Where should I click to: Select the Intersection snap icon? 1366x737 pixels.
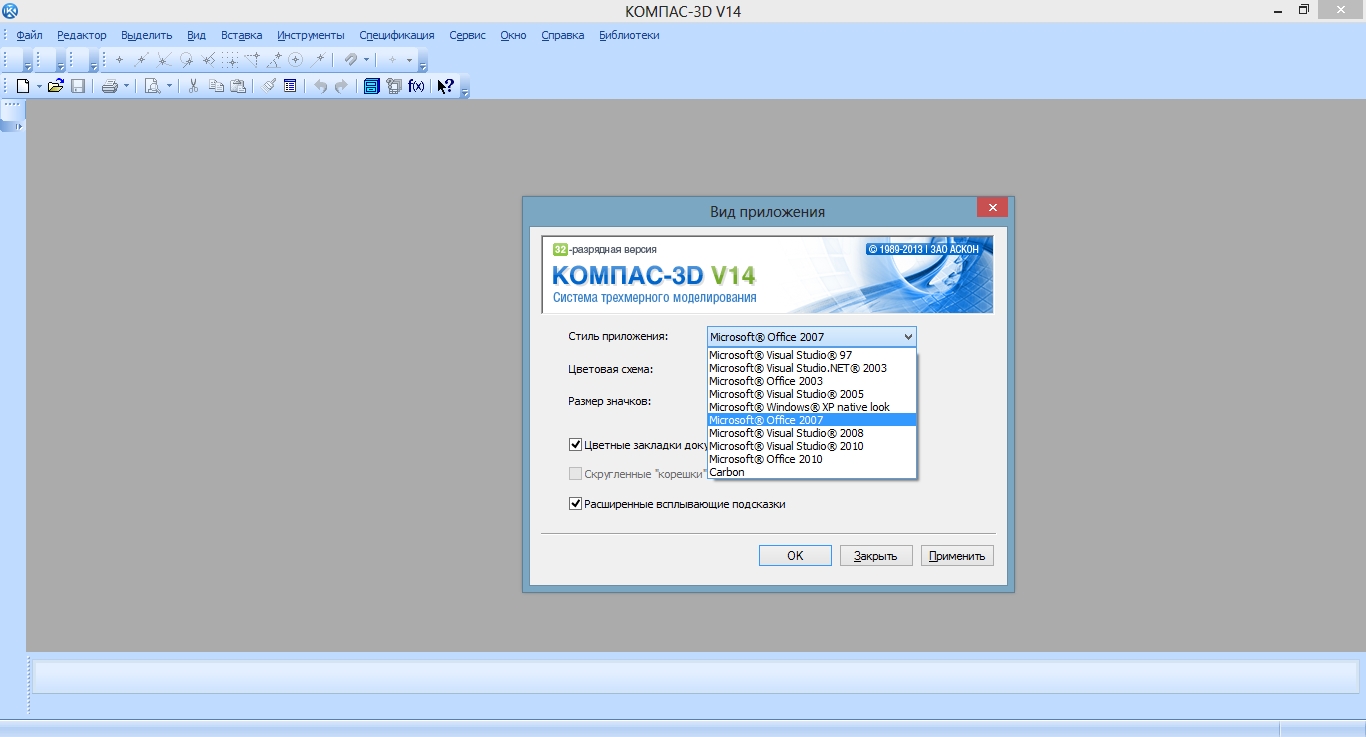163,60
